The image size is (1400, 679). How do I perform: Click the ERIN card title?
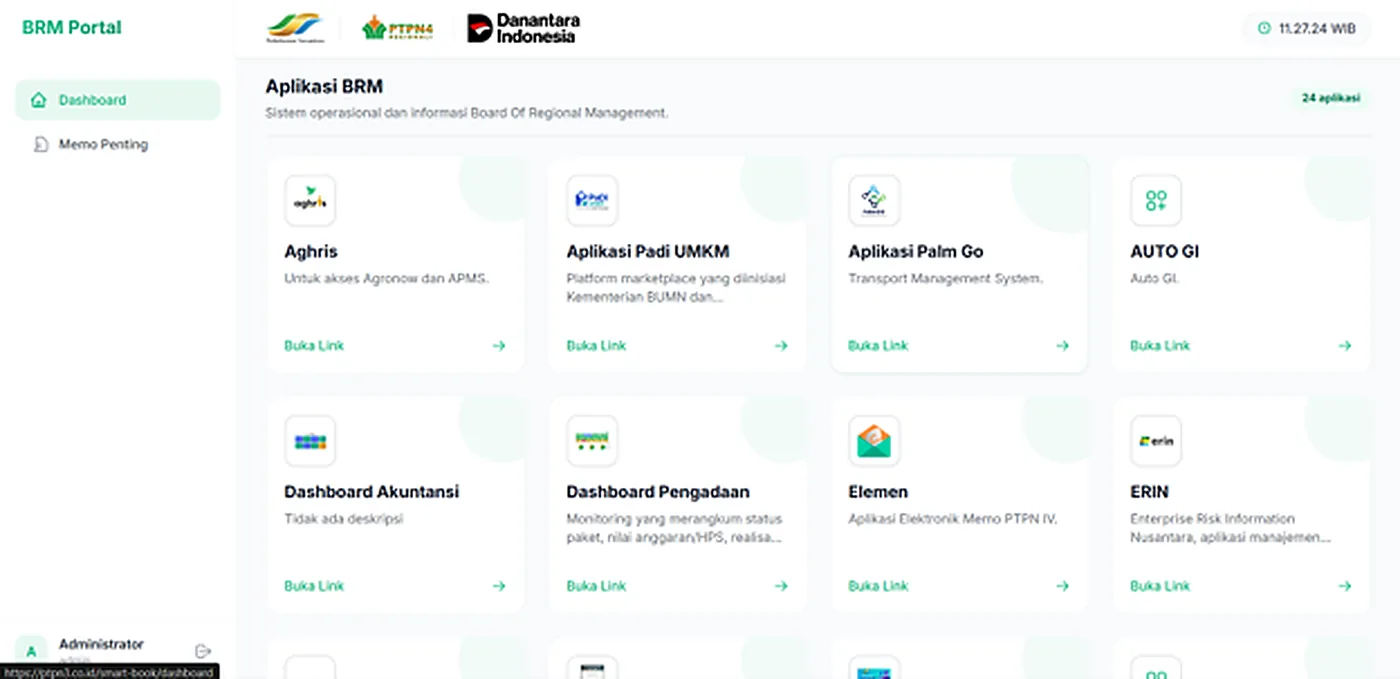pos(1149,492)
